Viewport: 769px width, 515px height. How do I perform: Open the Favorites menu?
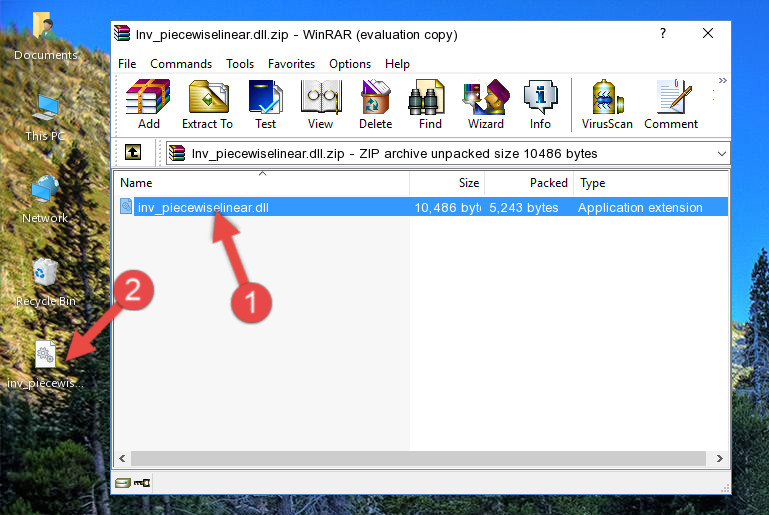(x=291, y=64)
